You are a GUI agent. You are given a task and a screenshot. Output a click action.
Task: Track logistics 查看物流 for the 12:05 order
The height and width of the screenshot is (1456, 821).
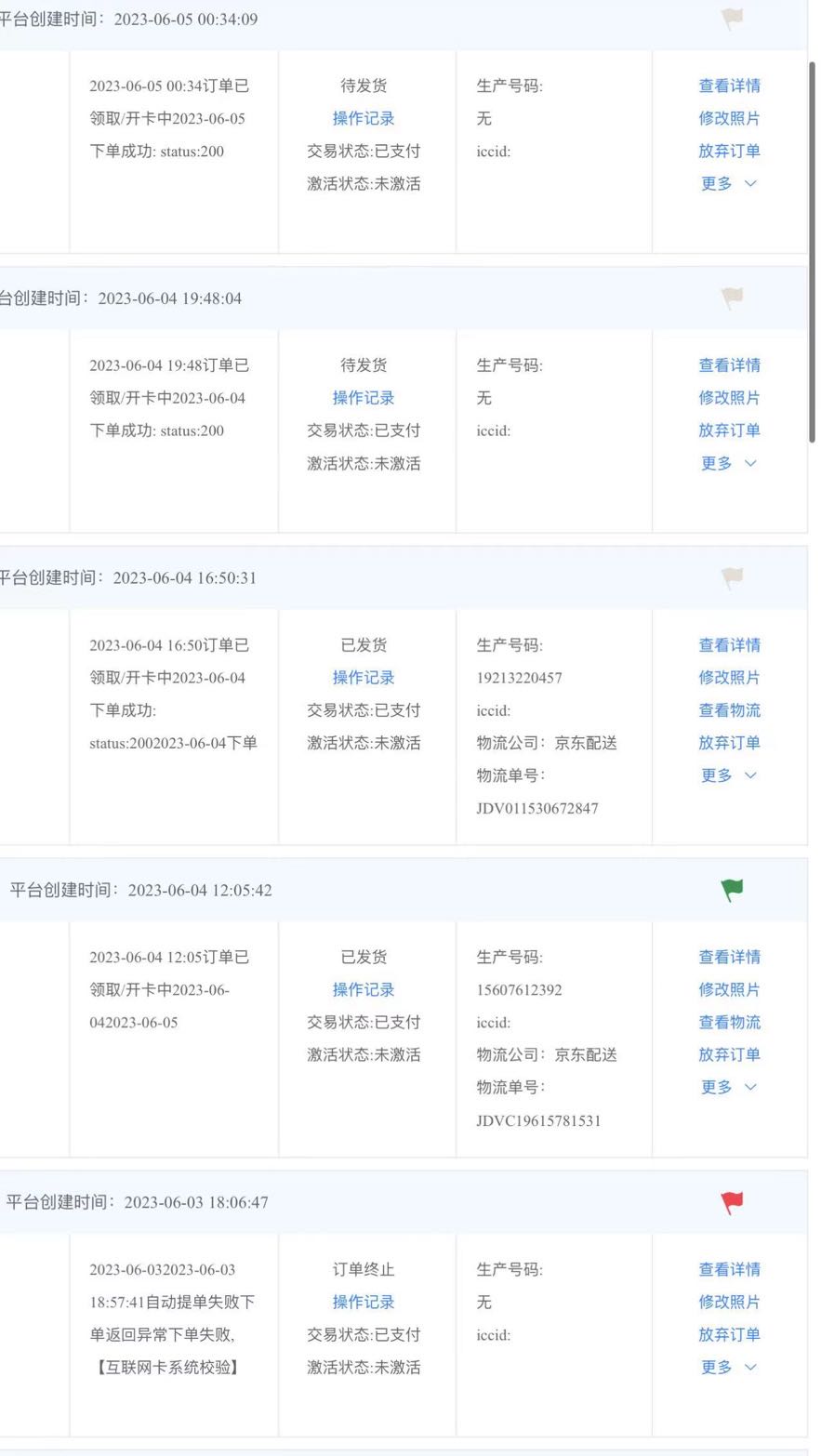[729, 1022]
